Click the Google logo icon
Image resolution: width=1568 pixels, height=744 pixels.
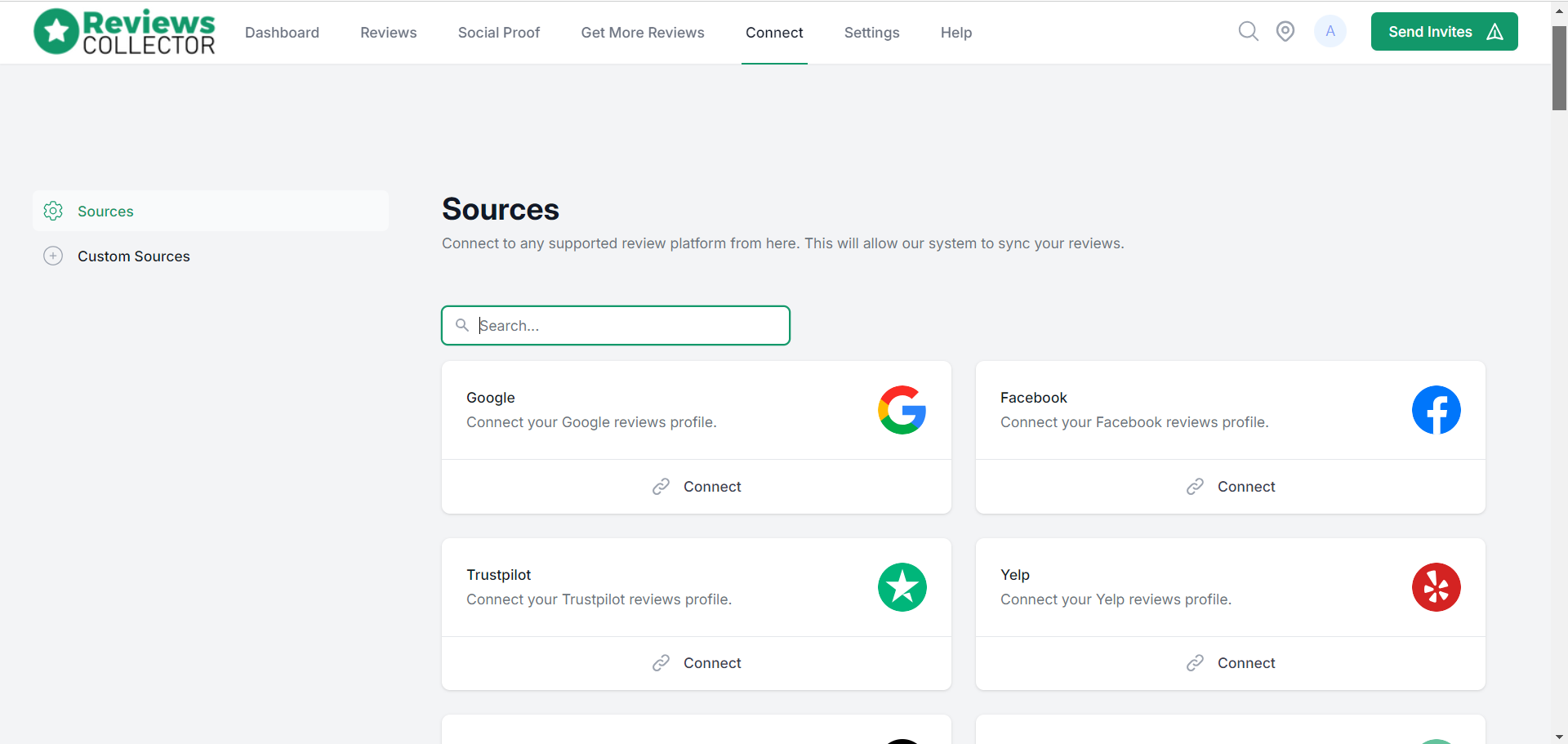tap(902, 410)
